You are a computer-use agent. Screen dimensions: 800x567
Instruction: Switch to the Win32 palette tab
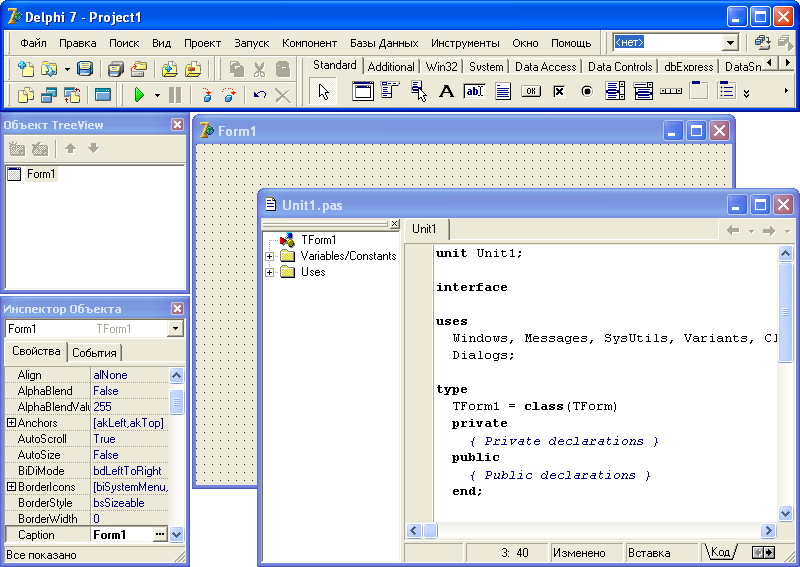[441, 67]
